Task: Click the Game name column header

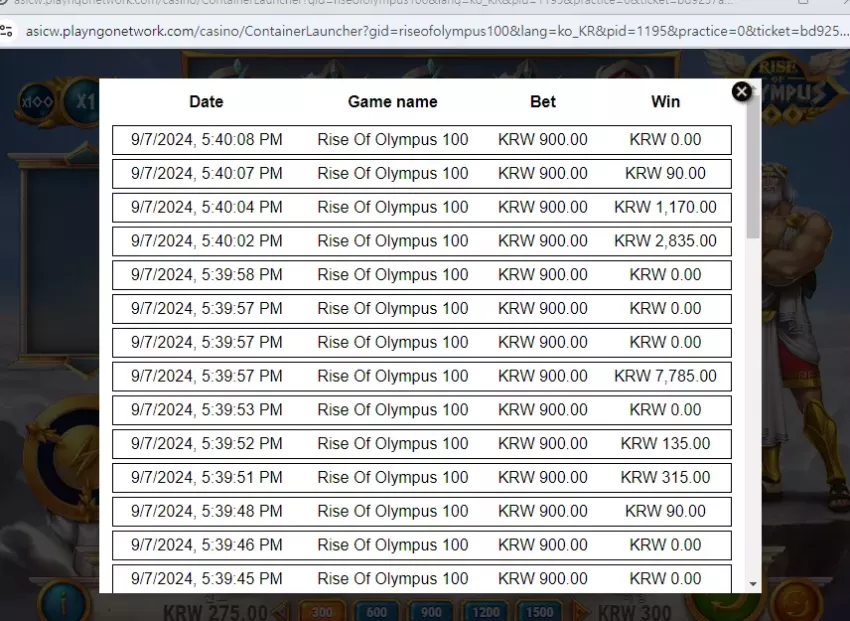Action: click(392, 101)
